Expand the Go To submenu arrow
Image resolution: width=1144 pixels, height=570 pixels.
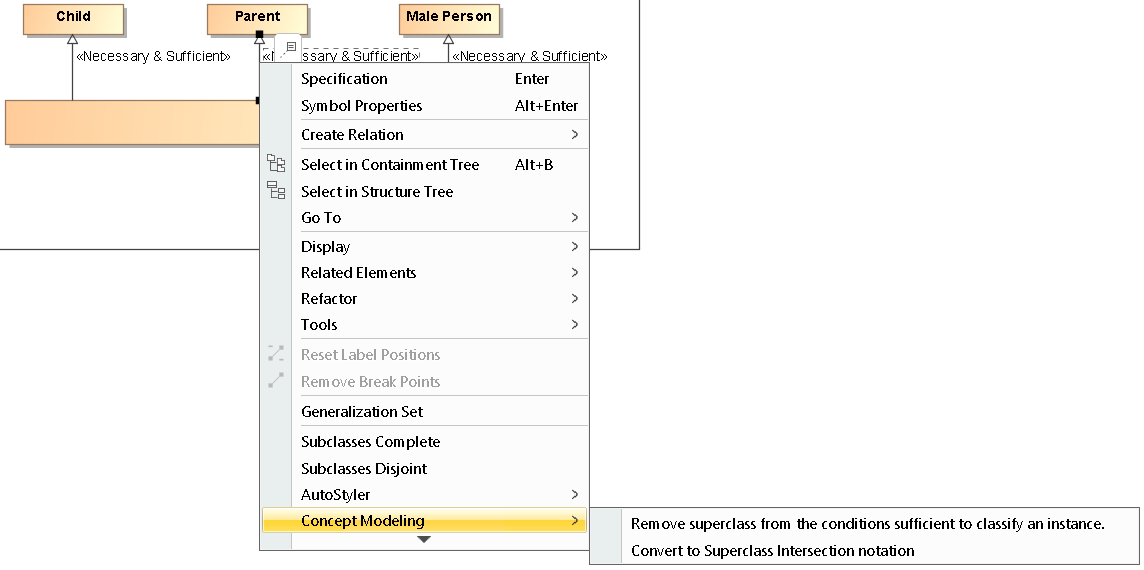click(x=574, y=218)
